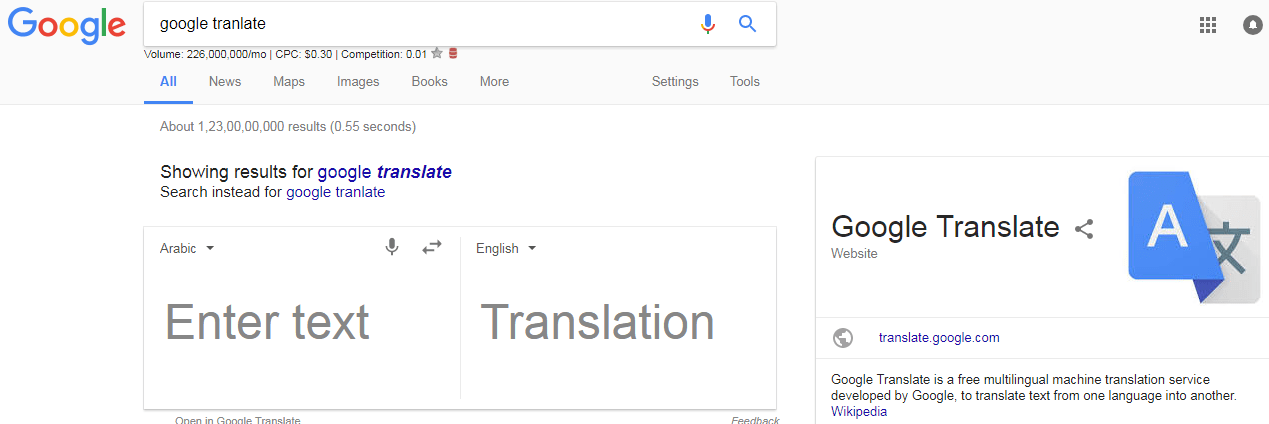Image resolution: width=1269 pixels, height=424 pixels.
Task: Click the red database icon near Competition
Action: pyautogui.click(x=453, y=54)
